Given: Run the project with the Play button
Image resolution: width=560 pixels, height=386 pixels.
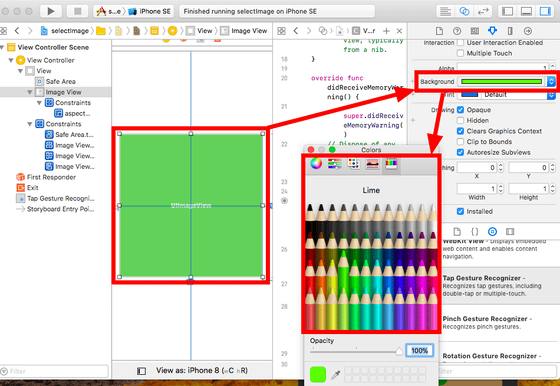Looking at the screenshot, I should pyautogui.click(x=51, y=11).
